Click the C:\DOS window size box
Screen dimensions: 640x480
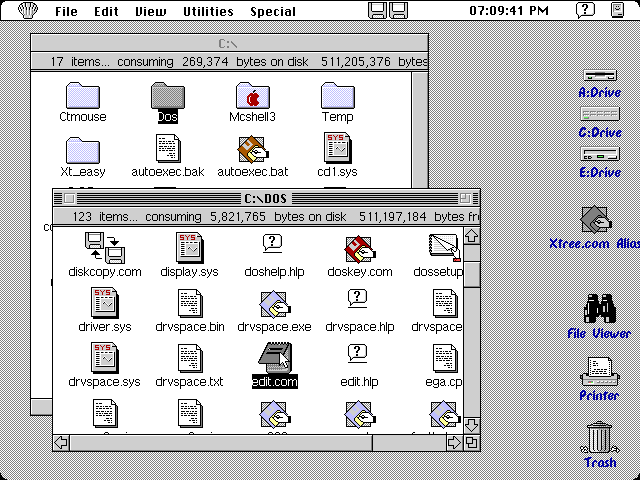pos(472,442)
